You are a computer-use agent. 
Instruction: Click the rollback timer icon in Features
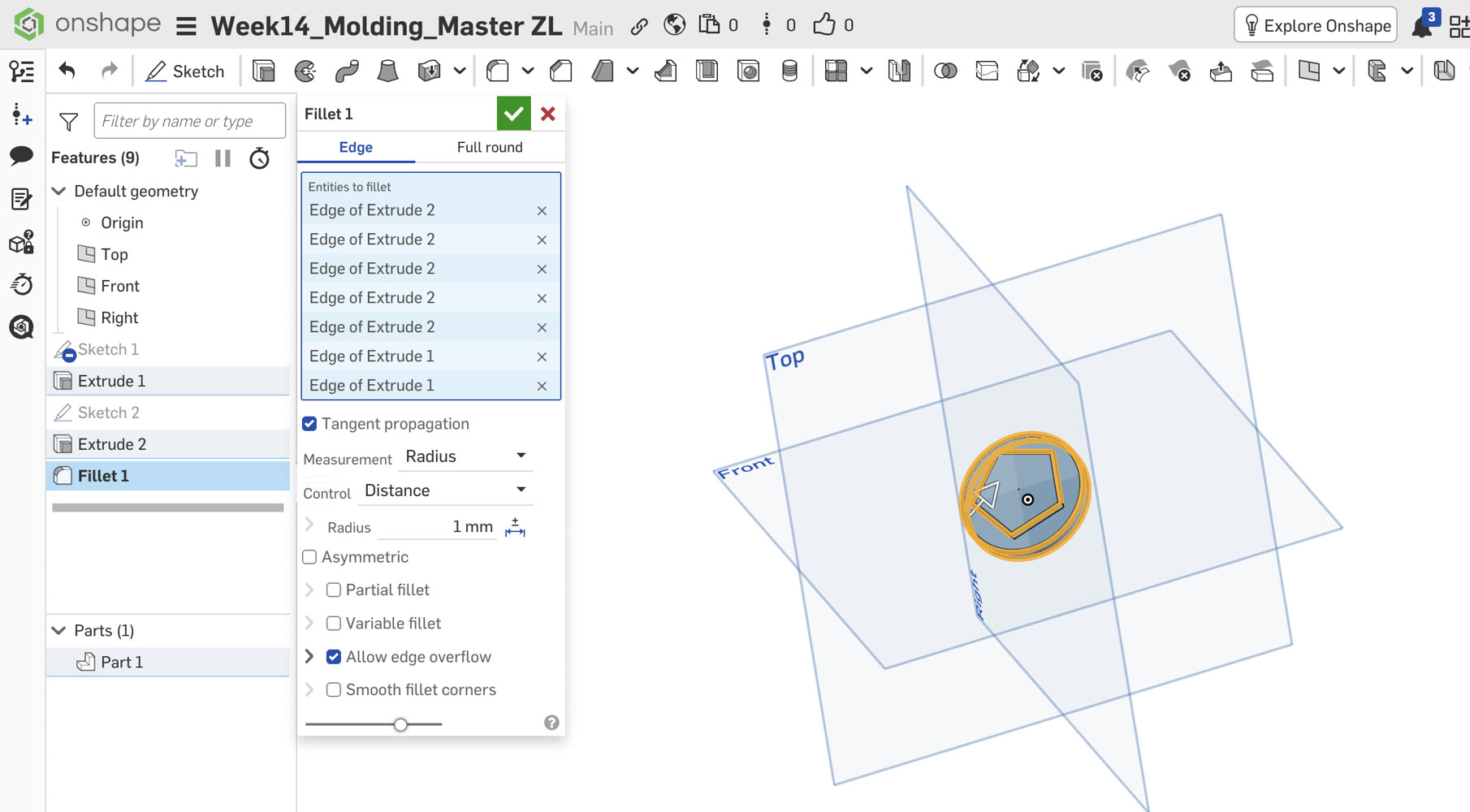click(x=259, y=158)
